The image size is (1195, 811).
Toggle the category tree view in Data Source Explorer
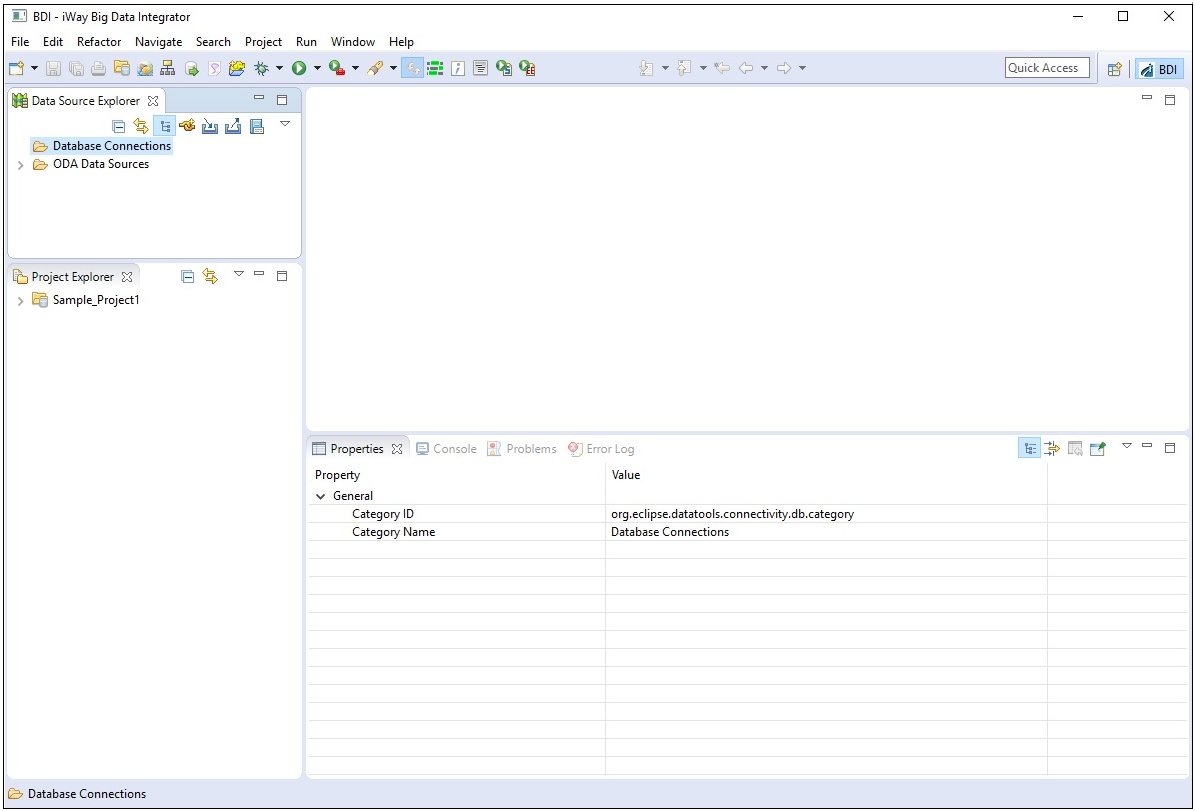(x=165, y=127)
